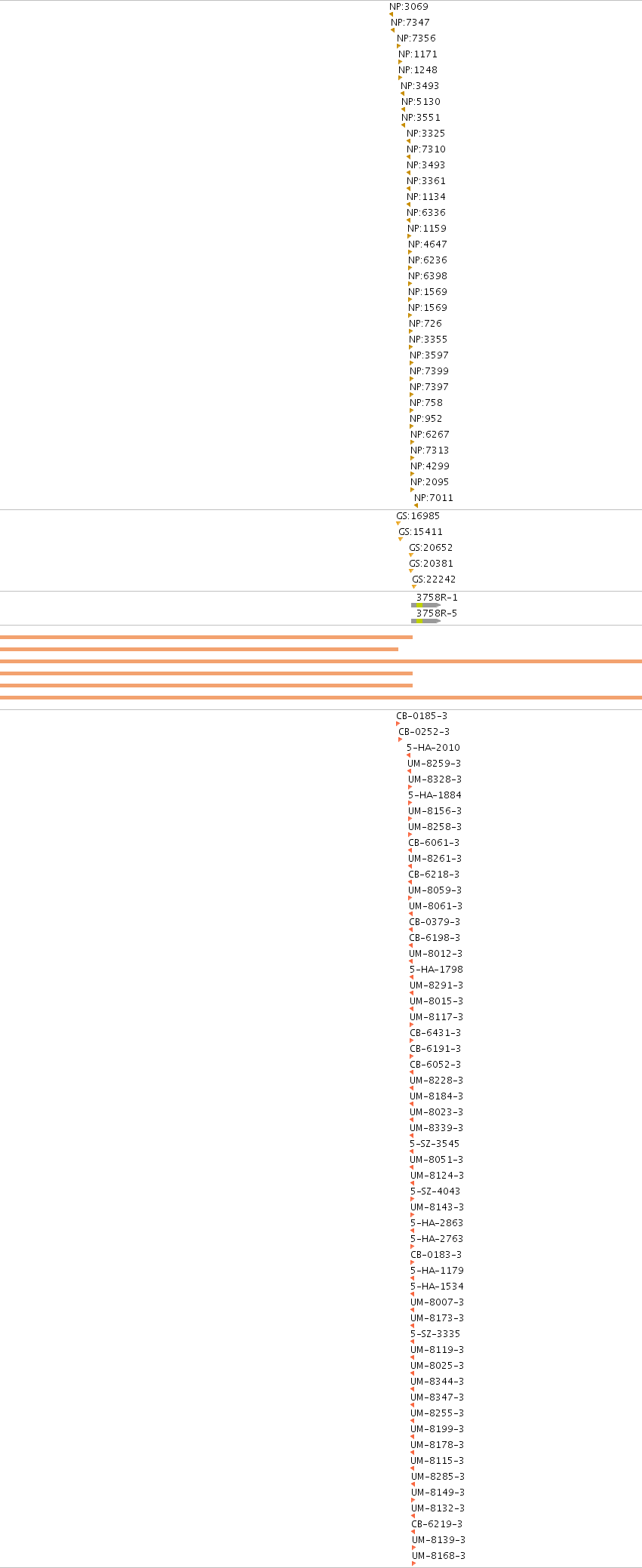642x1568 pixels.
Task: Click feature NP:4647
Action: click(428, 244)
